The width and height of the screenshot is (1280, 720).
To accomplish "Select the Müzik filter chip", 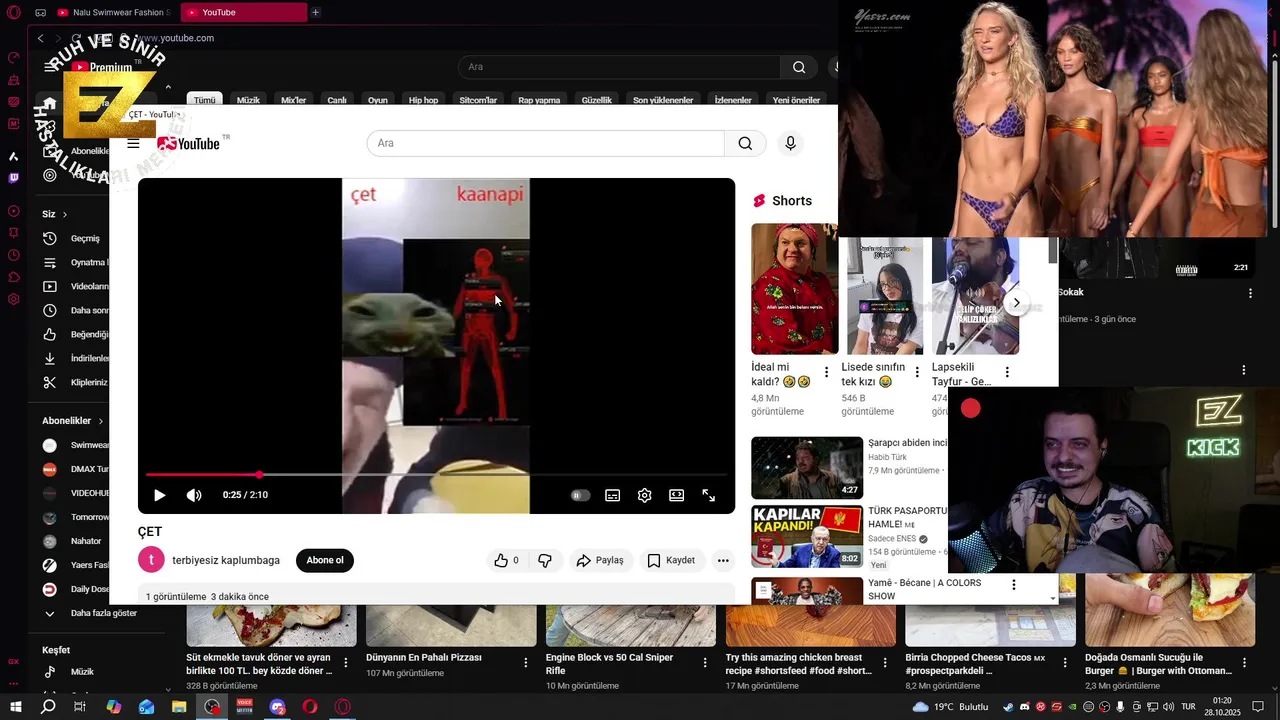I will point(248,100).
